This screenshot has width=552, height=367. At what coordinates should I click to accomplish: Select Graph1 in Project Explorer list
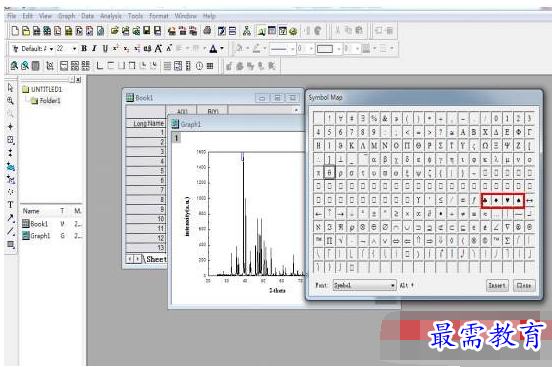tap(37, 236)
